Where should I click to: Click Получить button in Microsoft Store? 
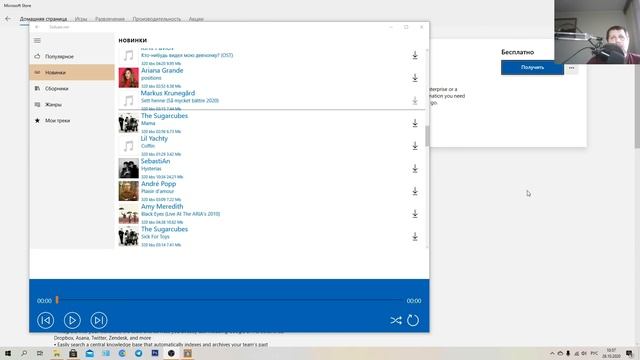532,68
